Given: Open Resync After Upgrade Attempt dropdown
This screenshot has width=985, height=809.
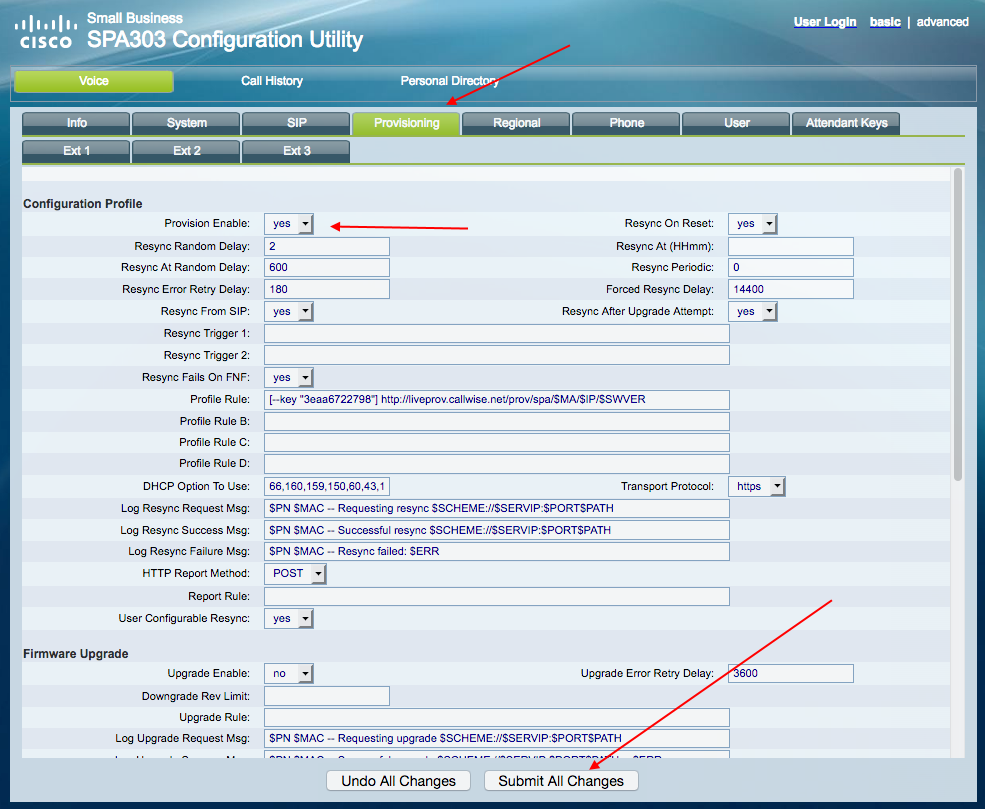Looking at the screenshot, I should [753, 312].
